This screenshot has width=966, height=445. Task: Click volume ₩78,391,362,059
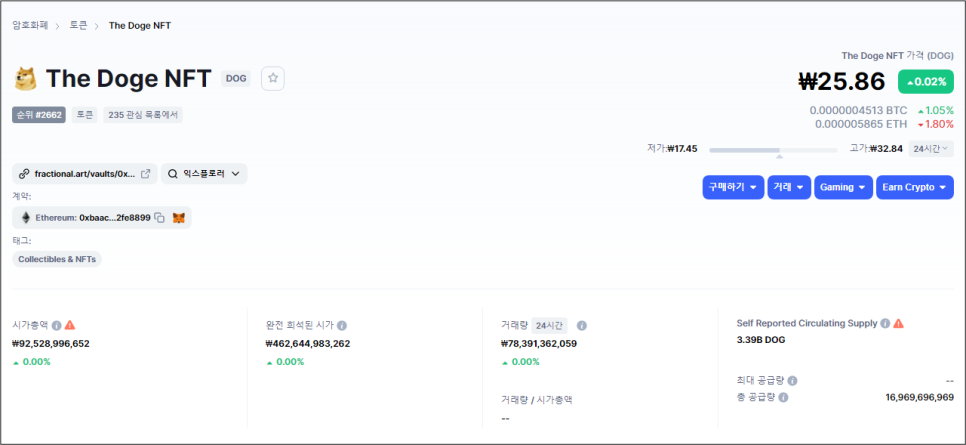(x=539, y=343)
